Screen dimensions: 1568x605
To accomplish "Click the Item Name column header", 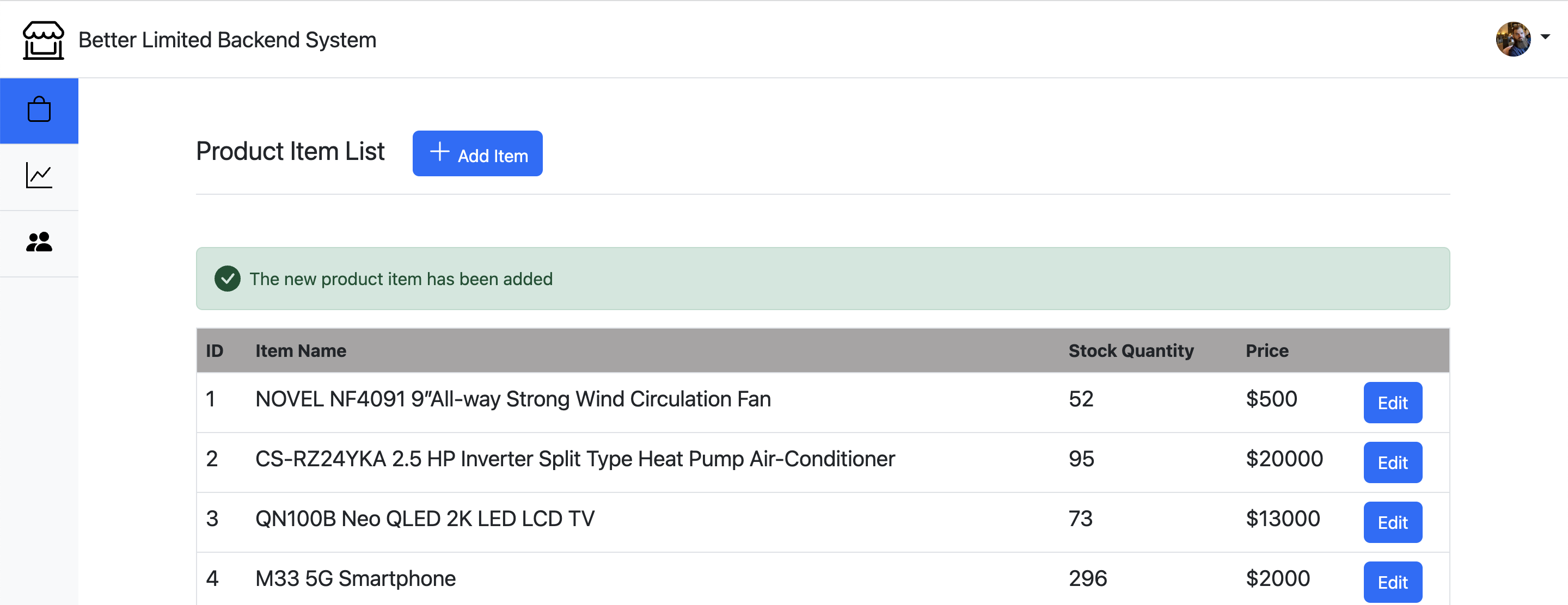I will (x=301, y=351).
